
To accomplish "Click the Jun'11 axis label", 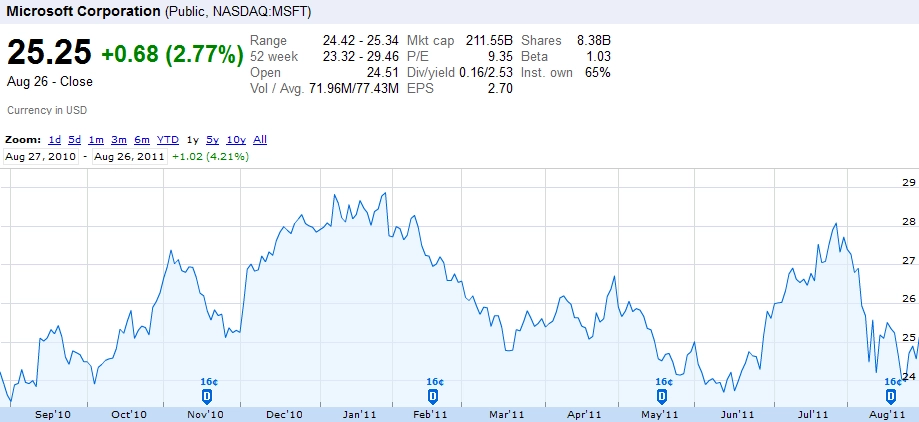I will click(737, 415).
